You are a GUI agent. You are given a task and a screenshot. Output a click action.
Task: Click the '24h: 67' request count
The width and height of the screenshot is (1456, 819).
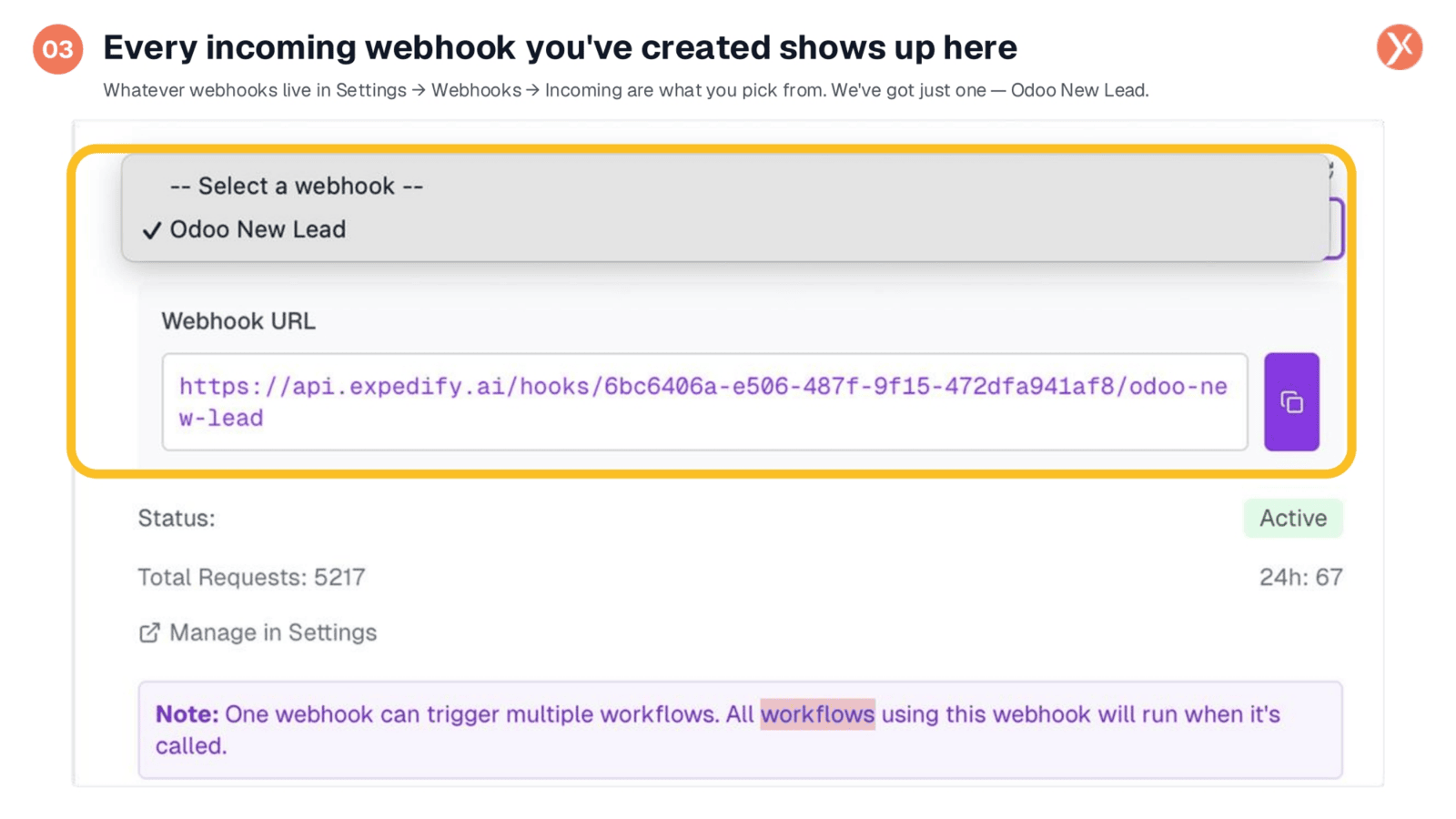coord(1300,577)
